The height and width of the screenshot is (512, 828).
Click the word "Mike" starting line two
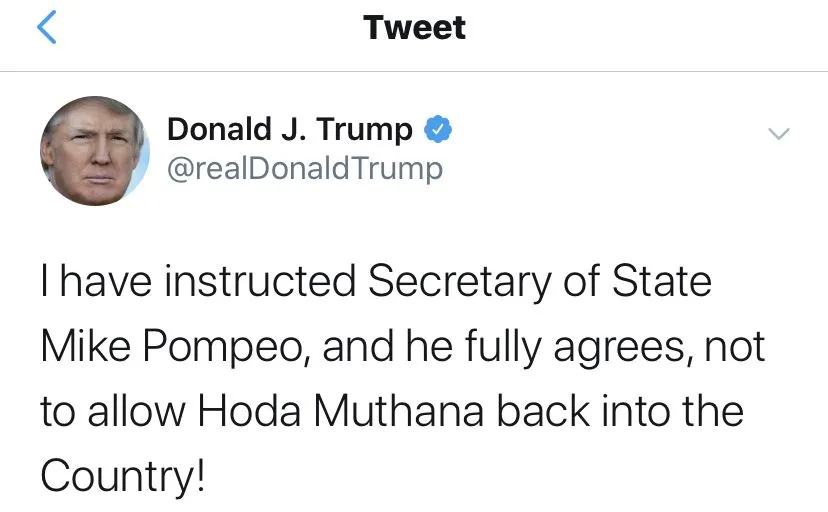81,347
